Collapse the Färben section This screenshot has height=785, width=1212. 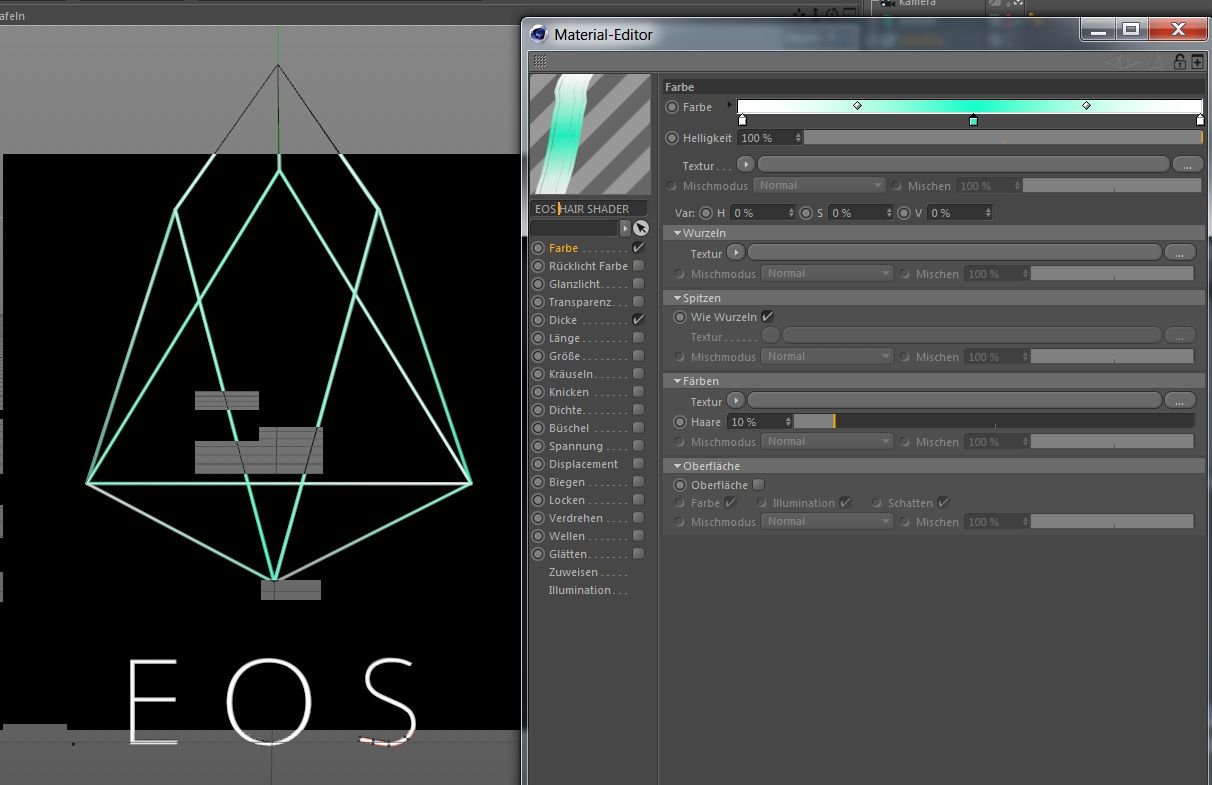click(x=678, y=381)
